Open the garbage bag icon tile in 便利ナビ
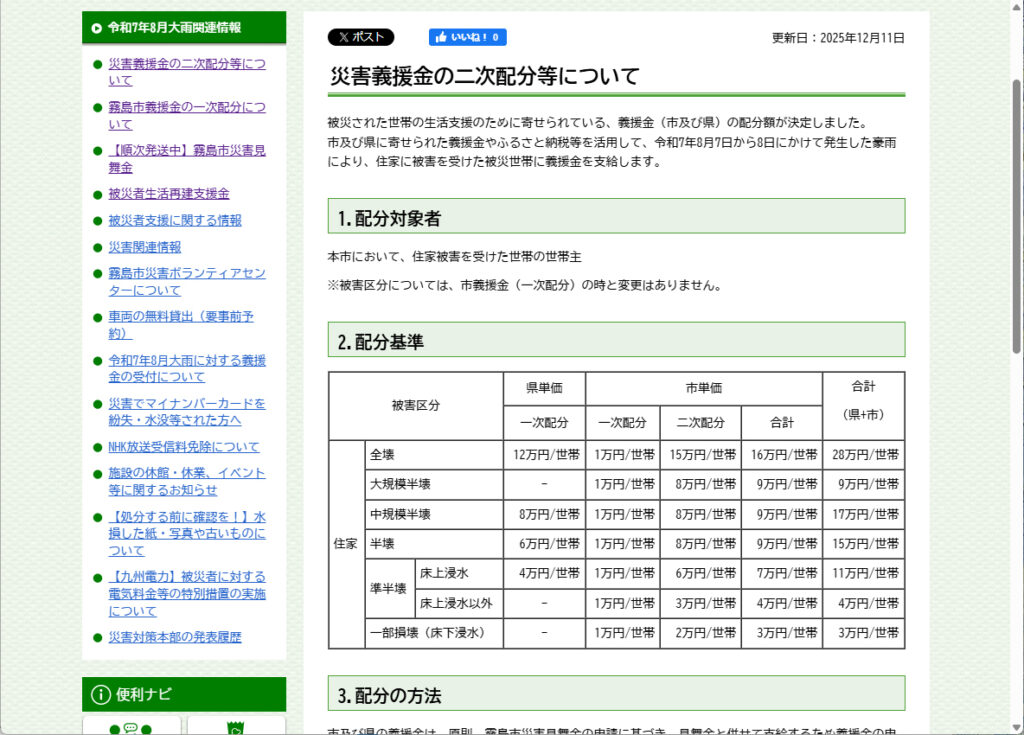Screen dimensions: 1024x735 click(x=236, y=727)
